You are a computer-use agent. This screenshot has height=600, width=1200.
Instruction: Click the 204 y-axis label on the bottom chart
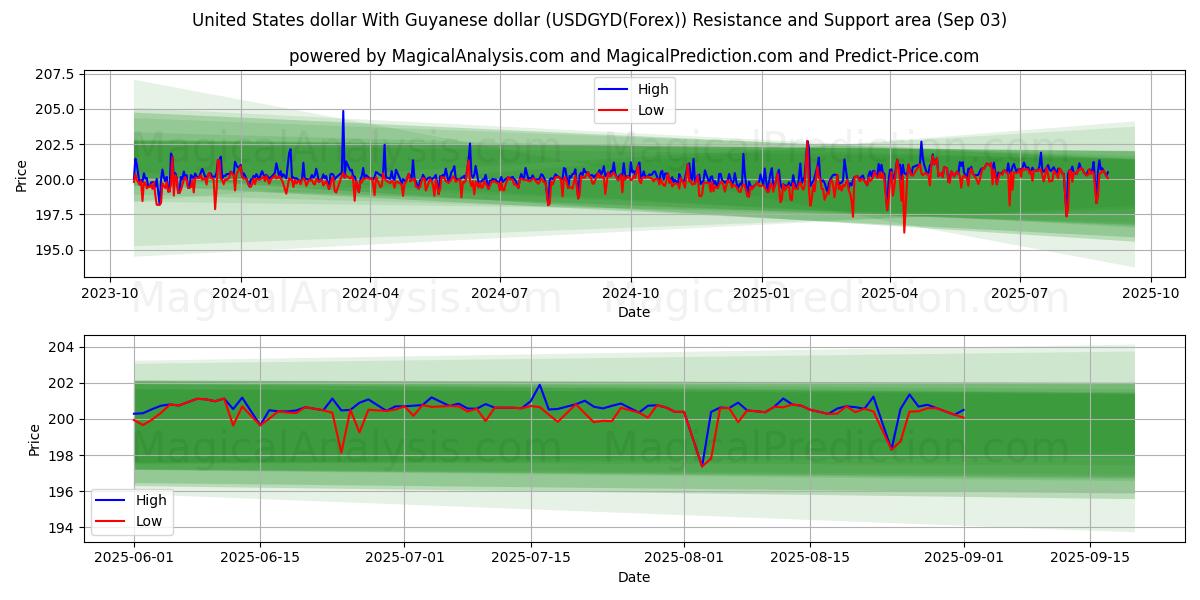(x=62, y=347)
